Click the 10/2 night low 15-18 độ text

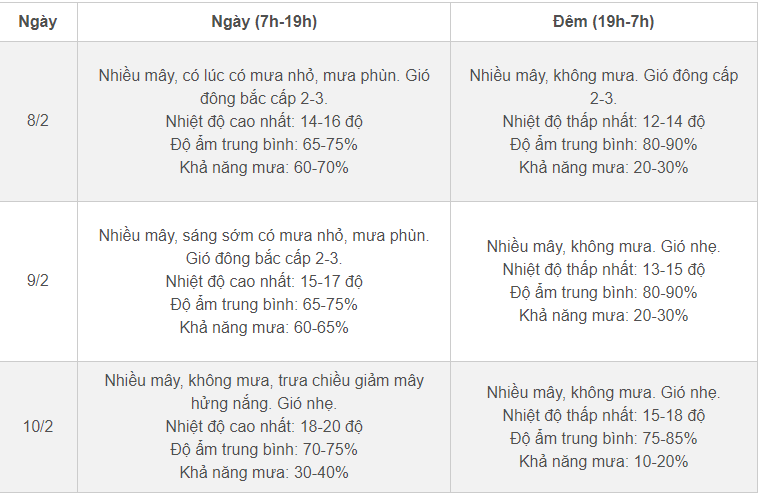coord(603,415)
